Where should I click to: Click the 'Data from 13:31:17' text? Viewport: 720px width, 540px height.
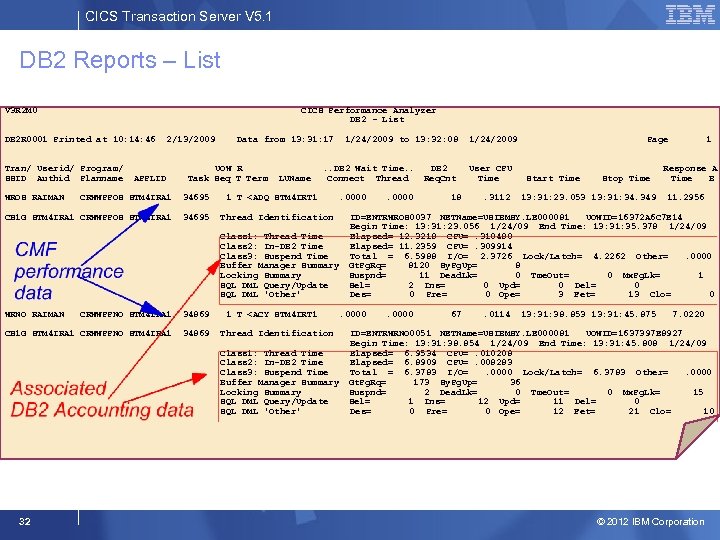tap(285, 139)
